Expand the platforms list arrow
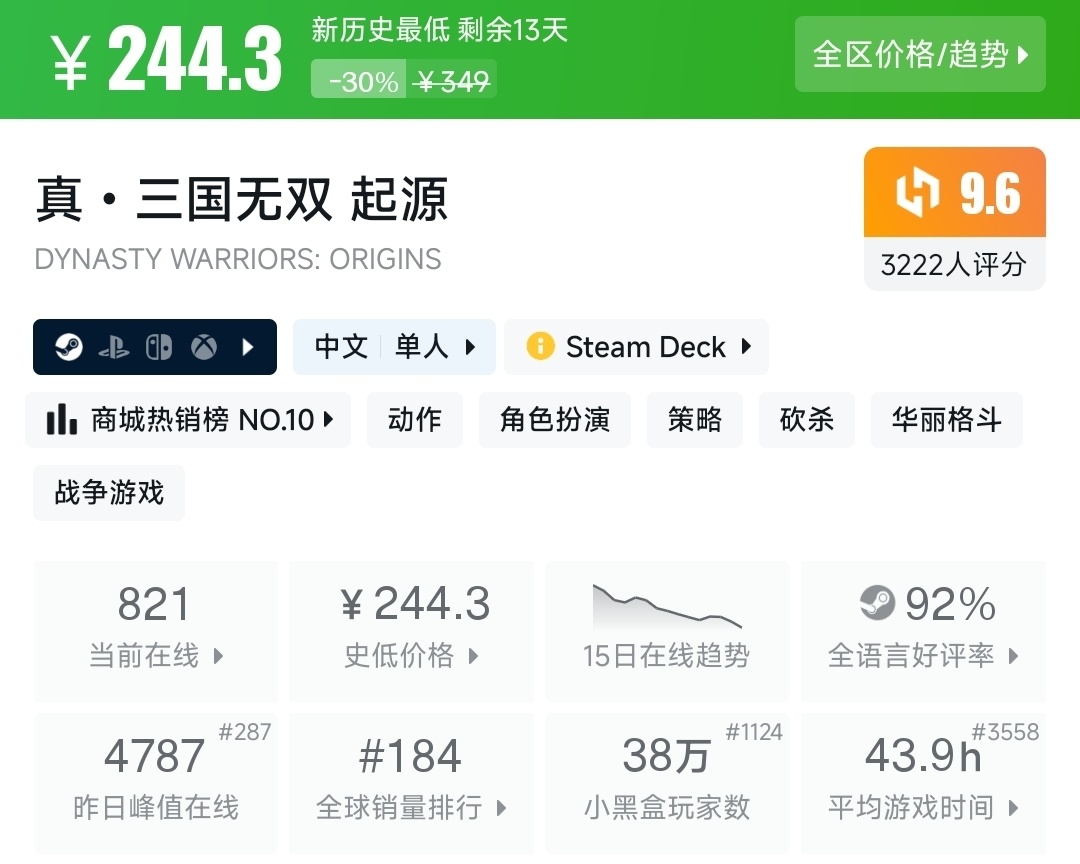Image resolution: width=1080 pixels, height=864 pixels. (248, 347)
